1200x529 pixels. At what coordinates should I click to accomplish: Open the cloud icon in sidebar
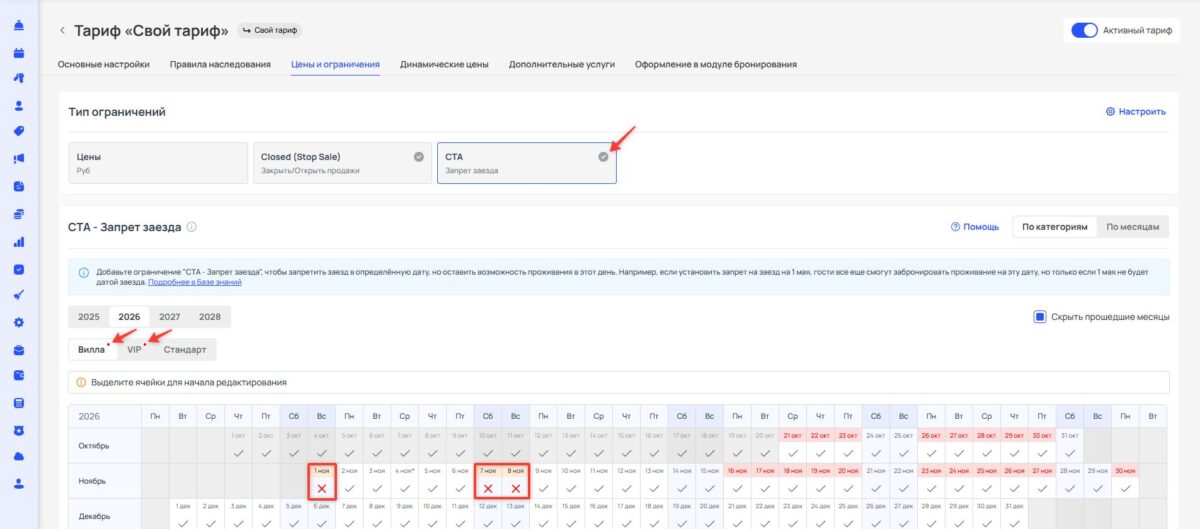[19, 457]
